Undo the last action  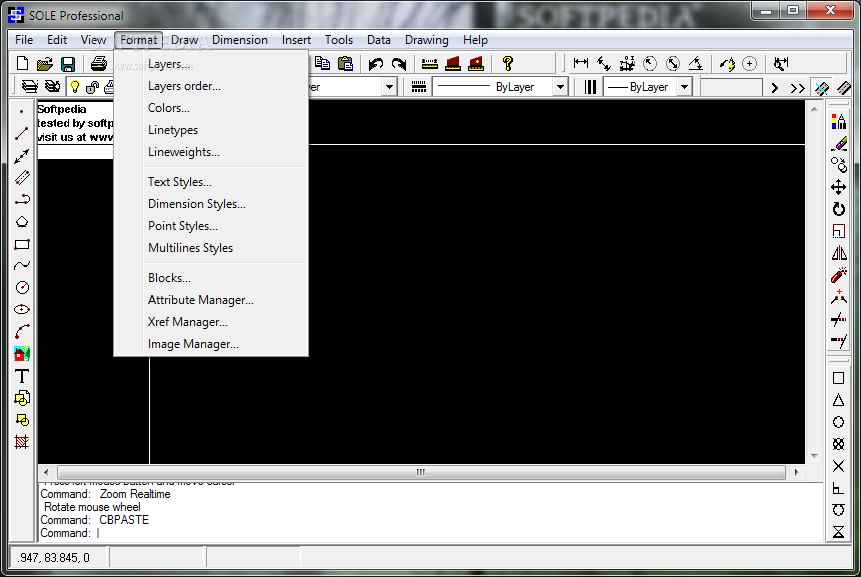(376, 64)
